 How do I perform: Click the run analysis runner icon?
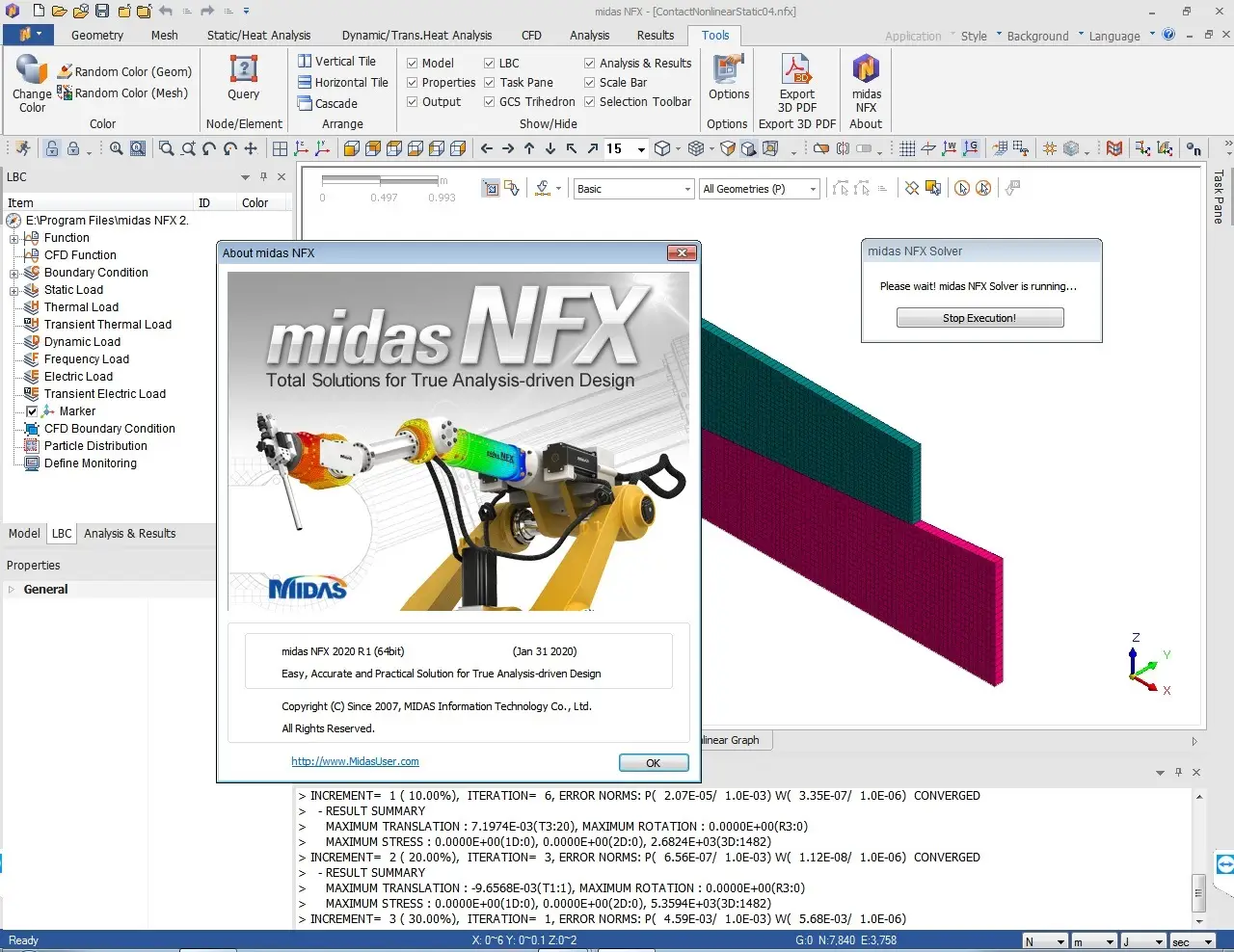click(22, 148)
